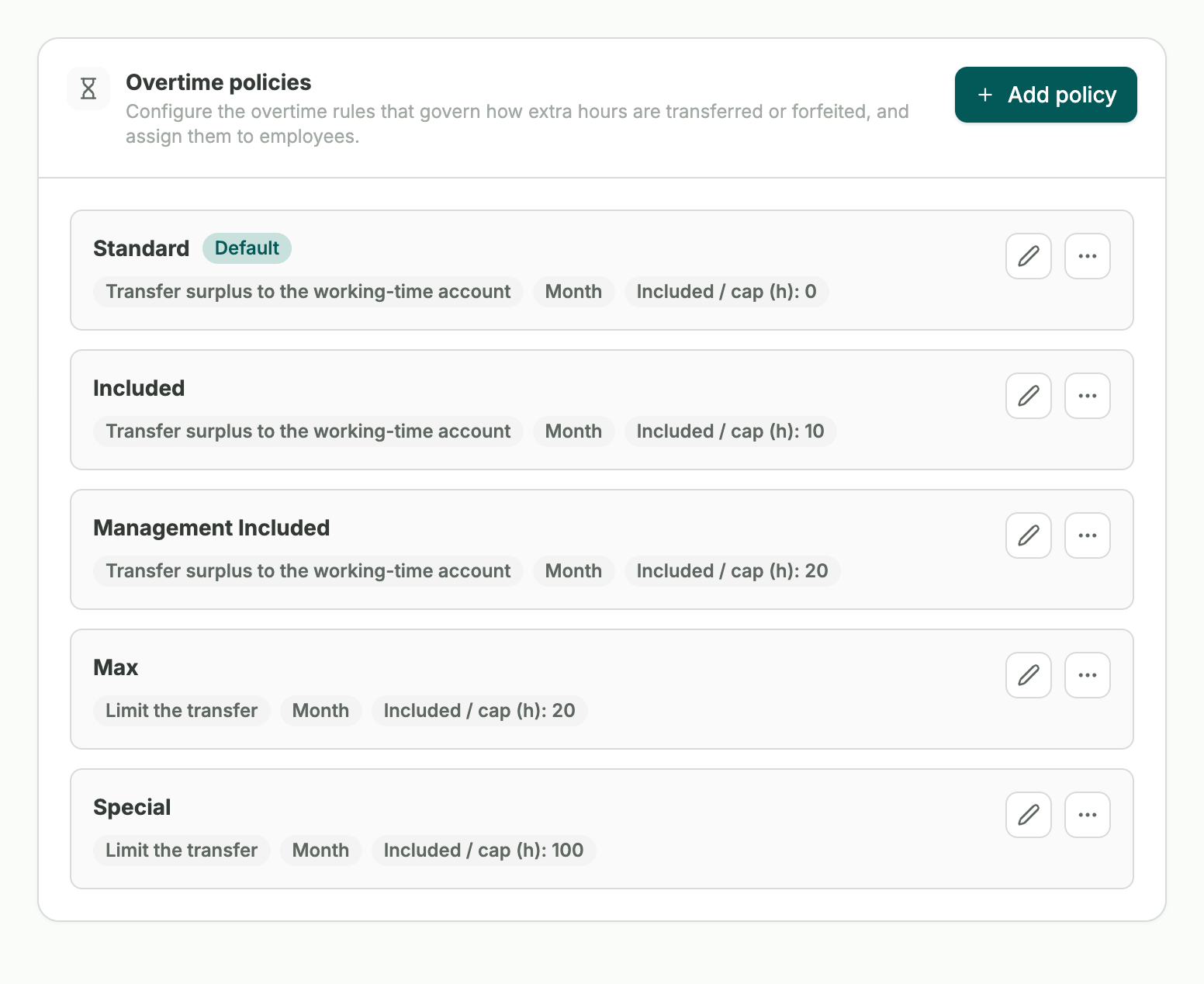The height and width of the screenshot is (984, 1204).
Task: Click the Month tag in Standard policy
Action: click(574, 292)
